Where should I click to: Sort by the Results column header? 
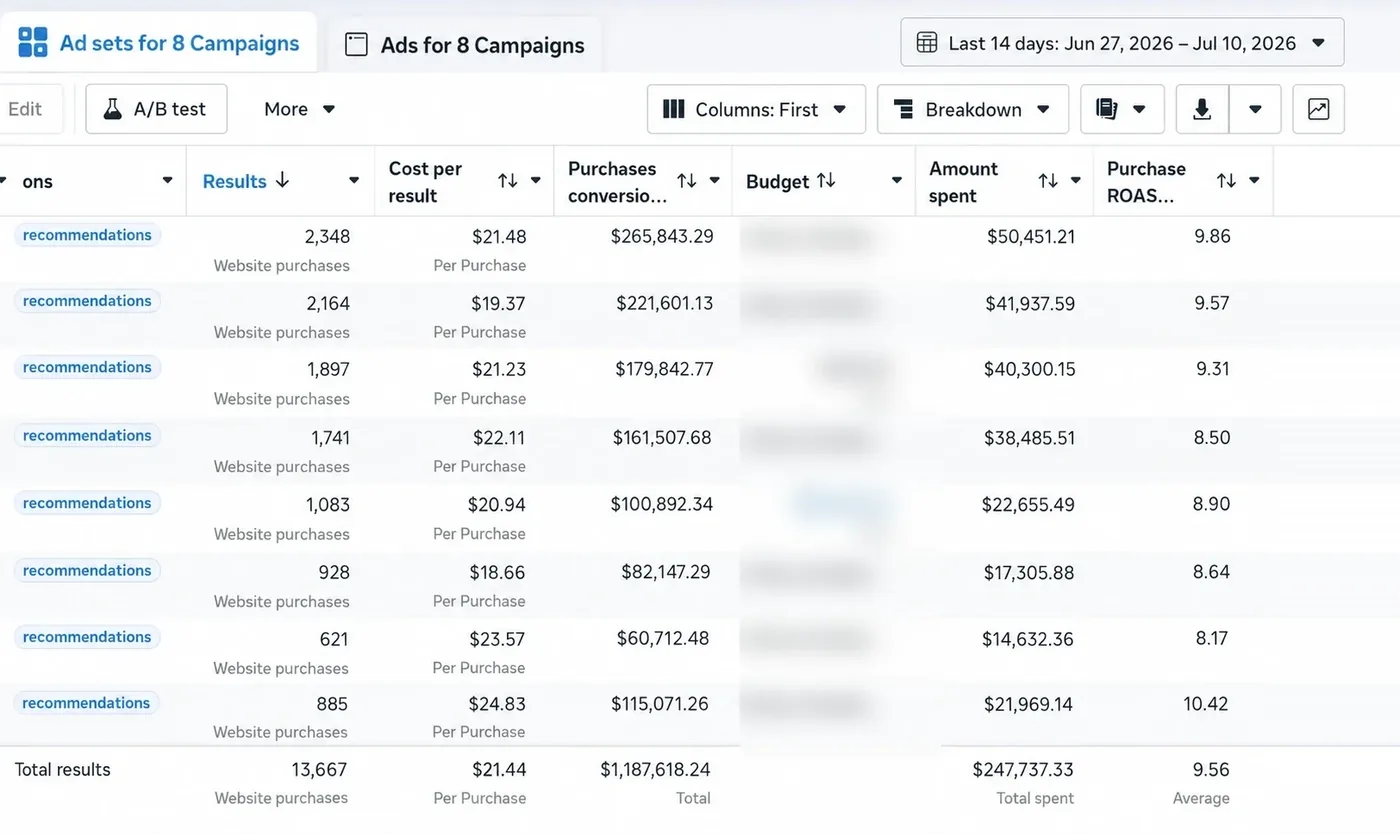click(246, 181)
